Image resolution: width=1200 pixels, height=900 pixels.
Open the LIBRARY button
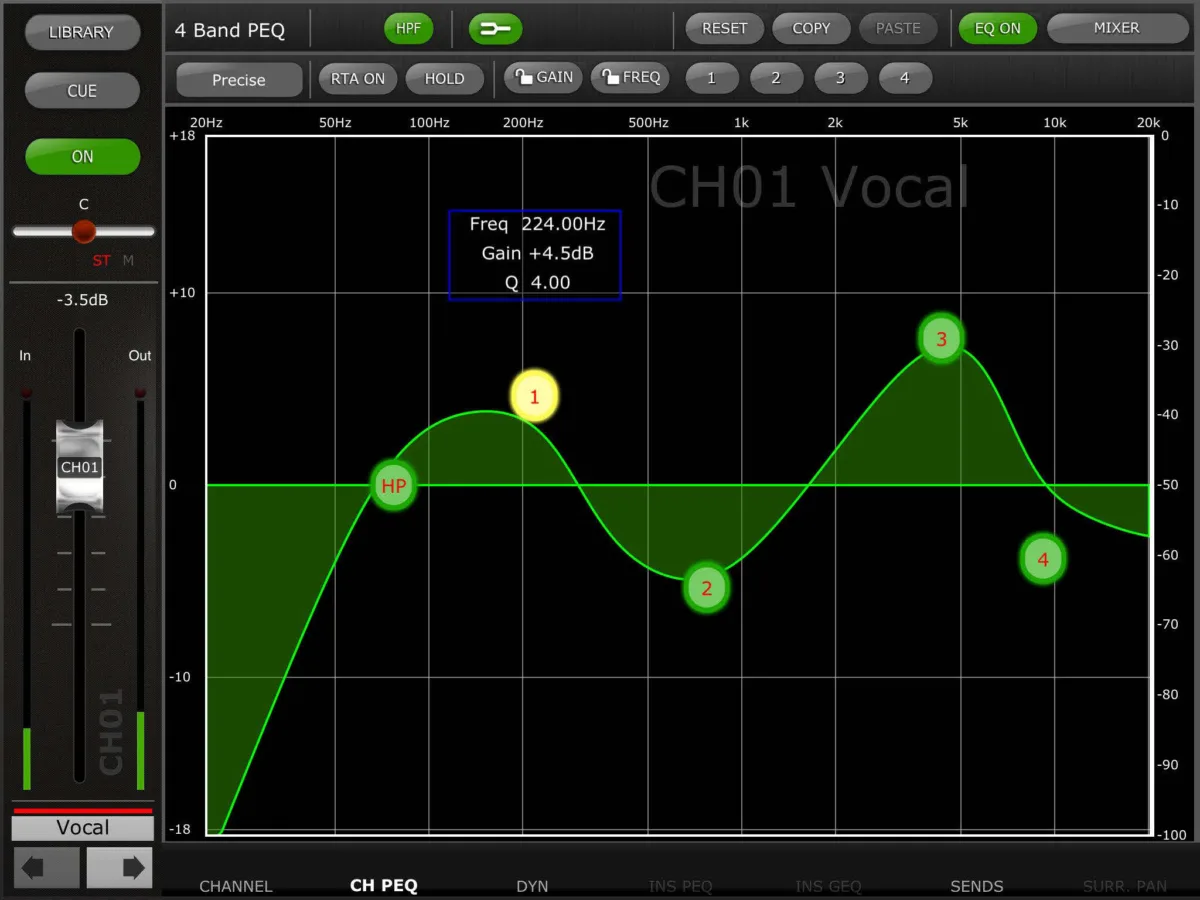coord(81,32)
